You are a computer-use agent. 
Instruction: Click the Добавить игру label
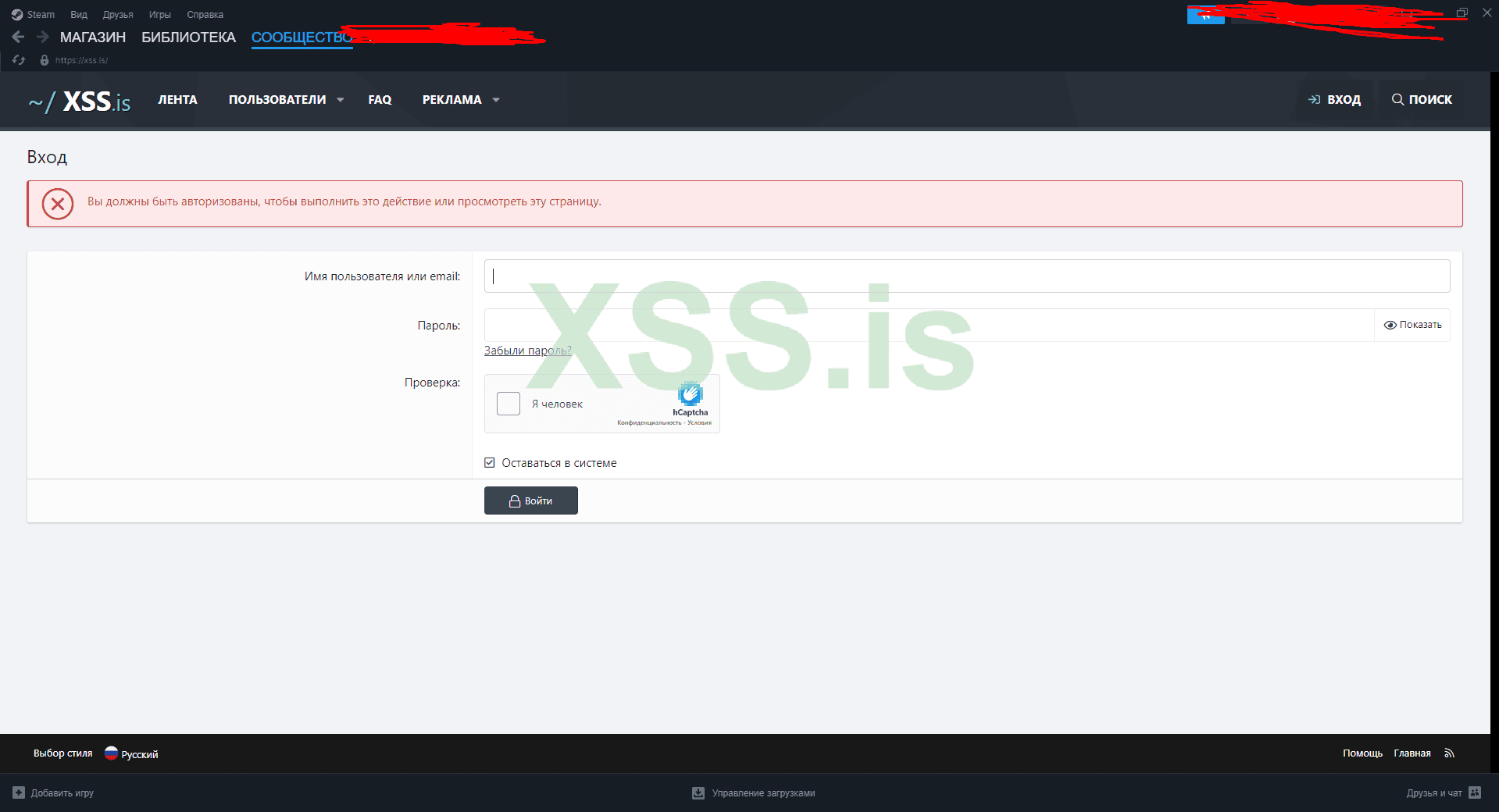62,792
